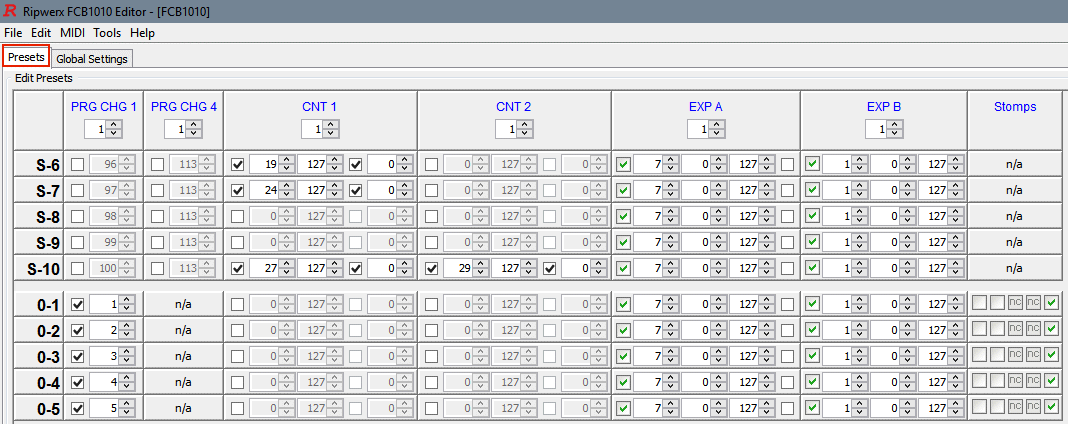Image resolution: width=1068 pixels, height=424 pixels.
Task: Click the EXP A column header label
Action: point(706,107)
